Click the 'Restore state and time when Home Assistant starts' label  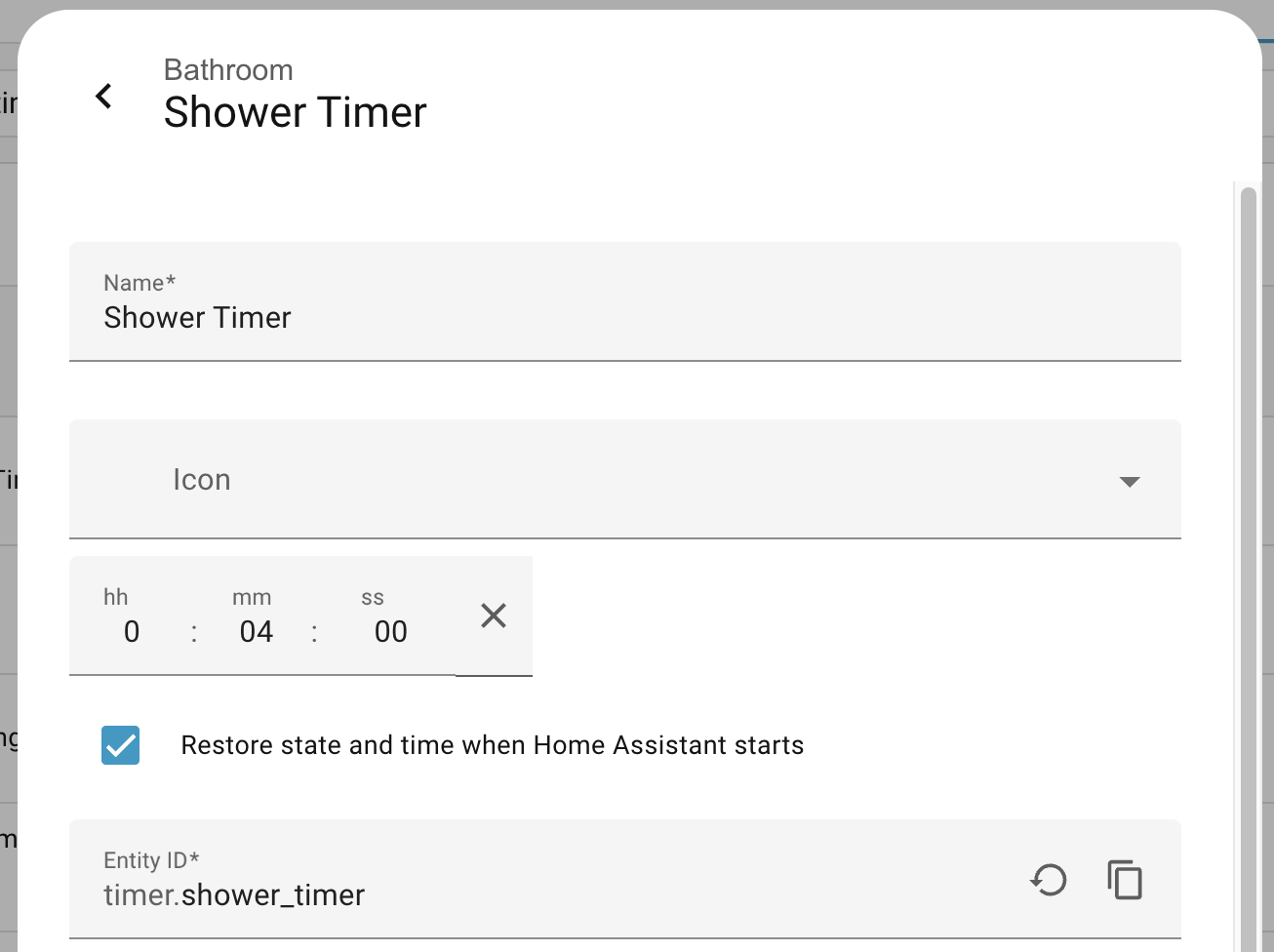click(493, 745)
